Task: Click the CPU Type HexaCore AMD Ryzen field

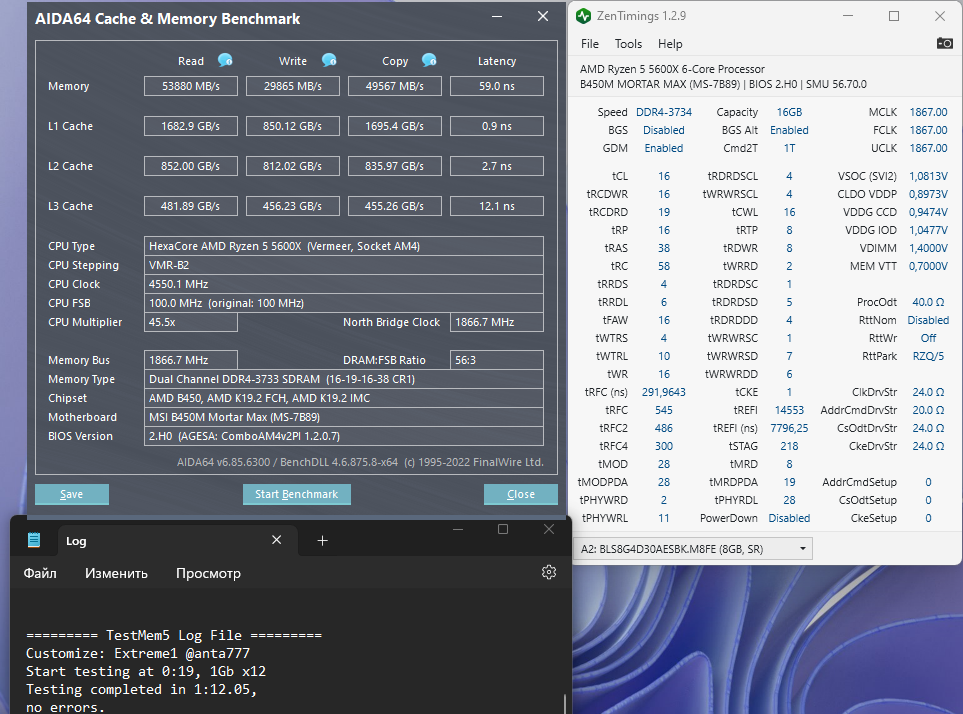Action: (344, 246)
